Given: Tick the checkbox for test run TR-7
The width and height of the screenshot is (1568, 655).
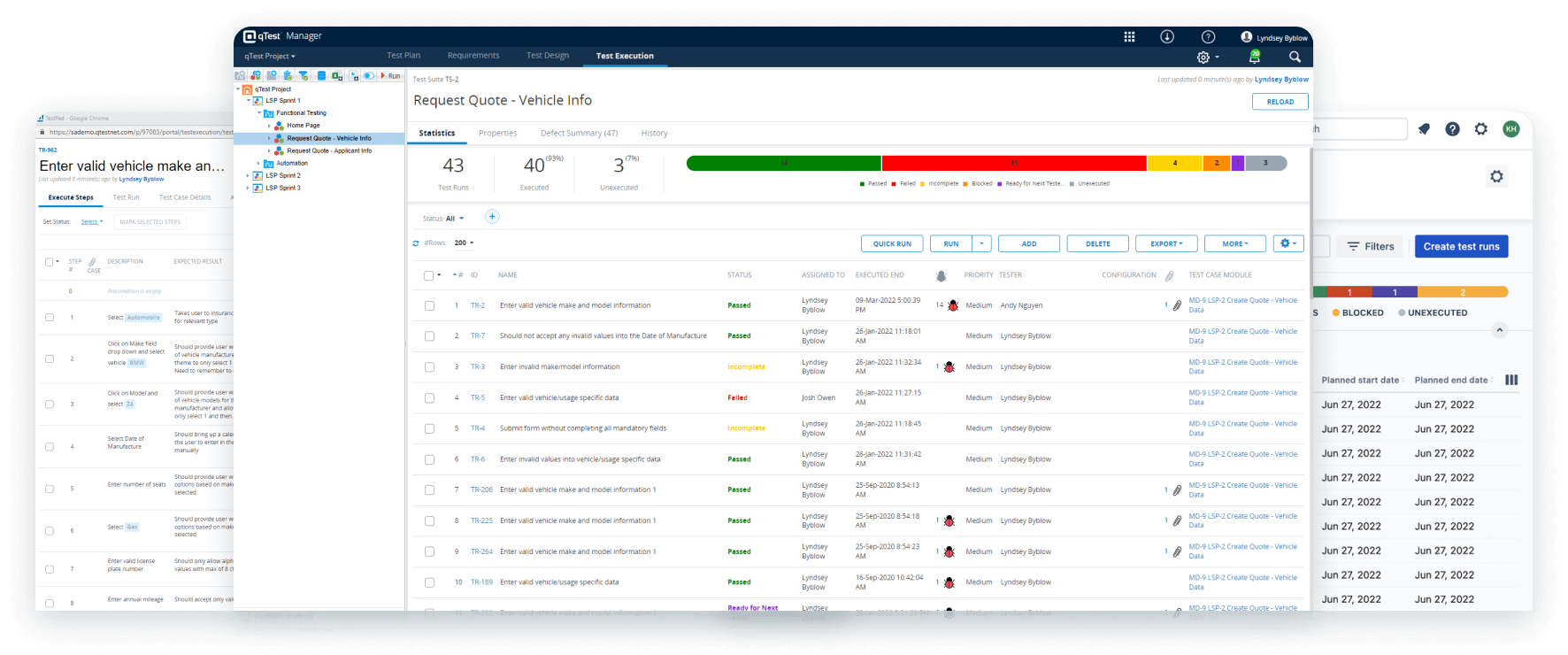Looking at the screenshot, I should pos(429,336).
